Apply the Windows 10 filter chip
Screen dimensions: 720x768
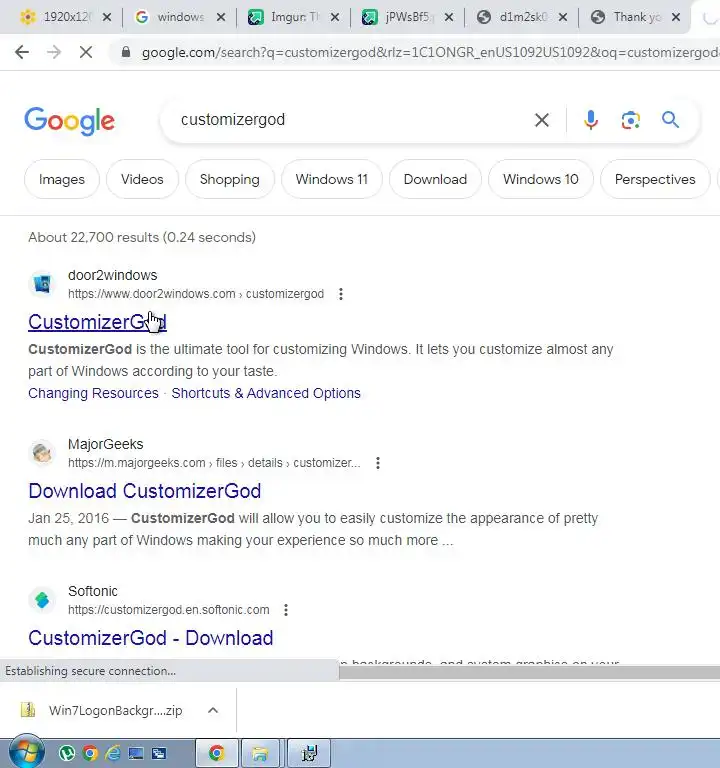[541, 179]
